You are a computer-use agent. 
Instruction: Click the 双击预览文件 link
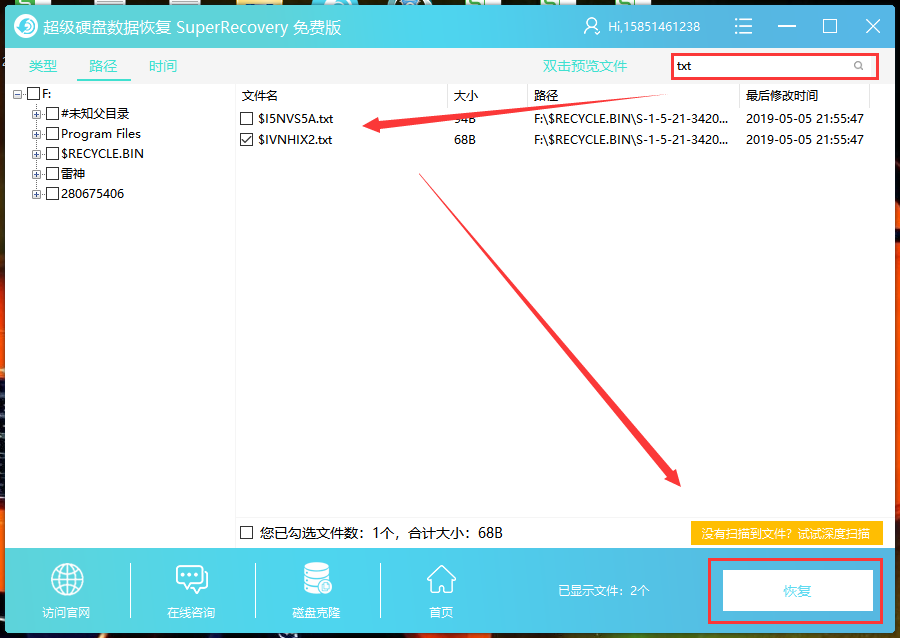click(x=585, y=66)
